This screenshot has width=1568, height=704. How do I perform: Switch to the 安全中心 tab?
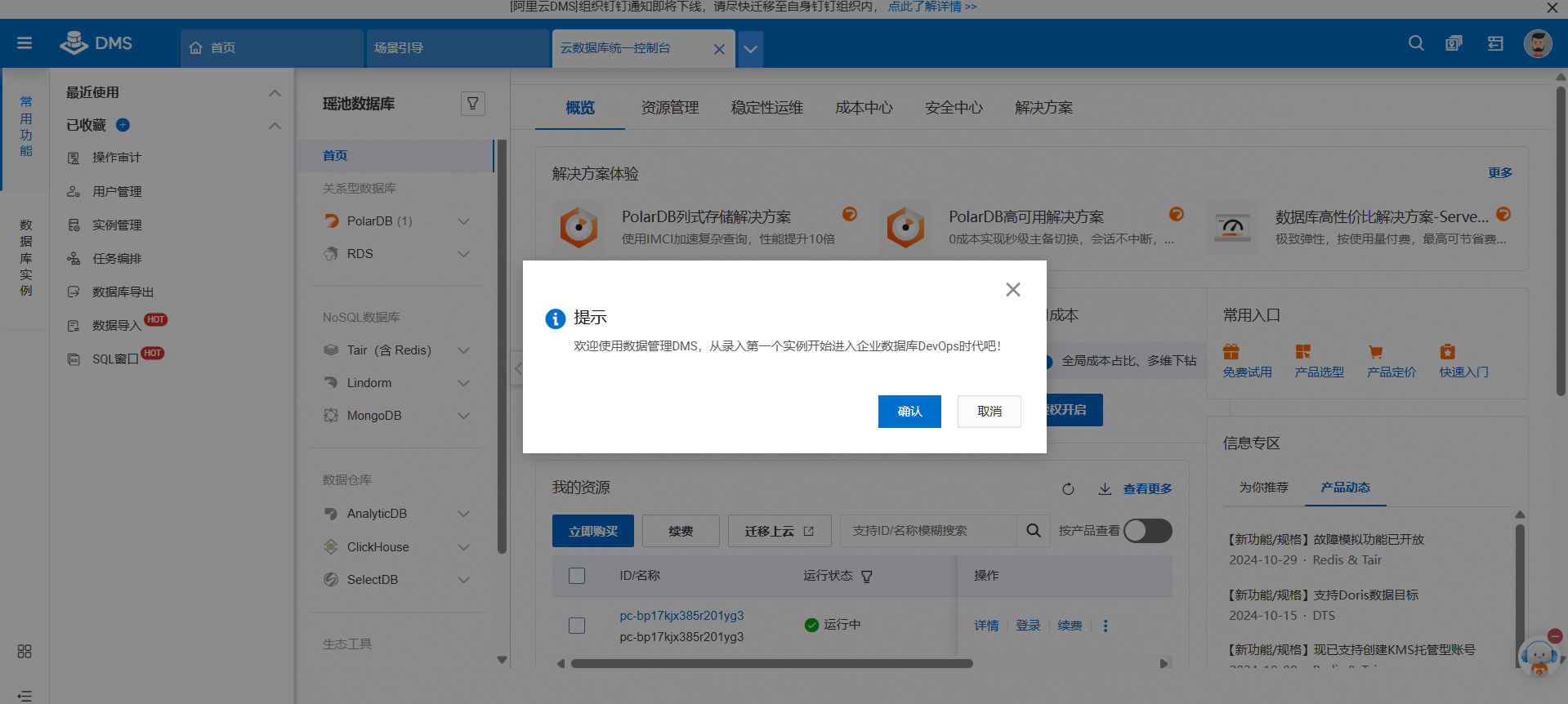point(954,108)
